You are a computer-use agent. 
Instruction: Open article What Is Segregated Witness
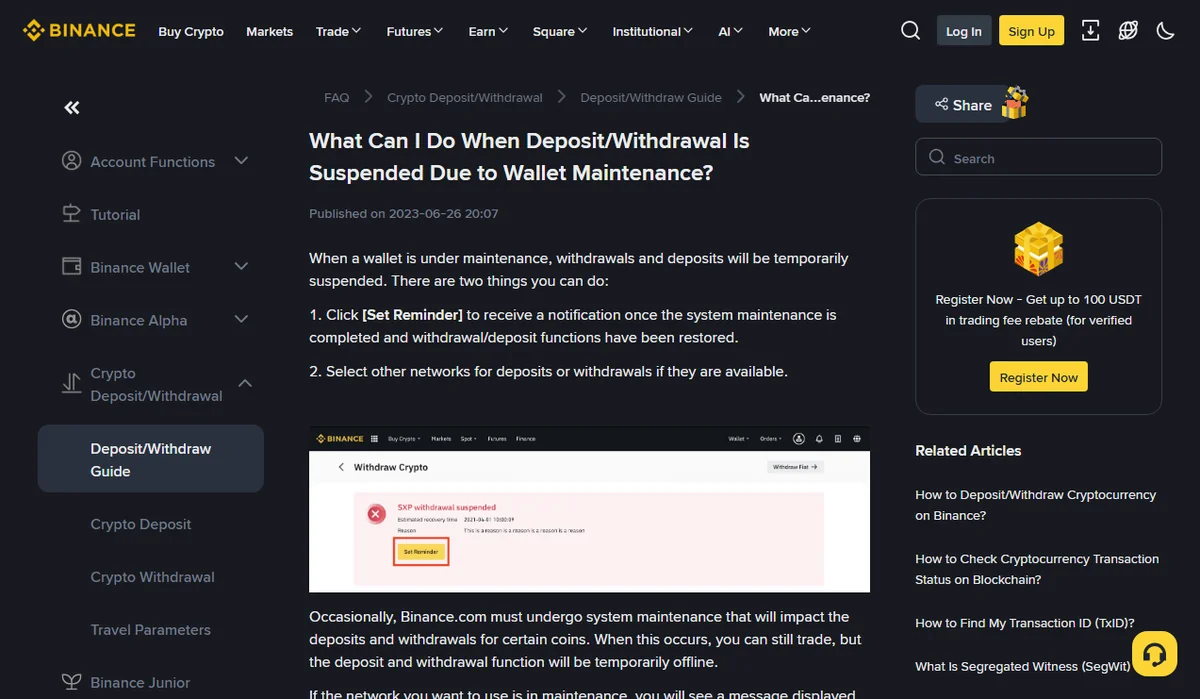pos(1023,666)
